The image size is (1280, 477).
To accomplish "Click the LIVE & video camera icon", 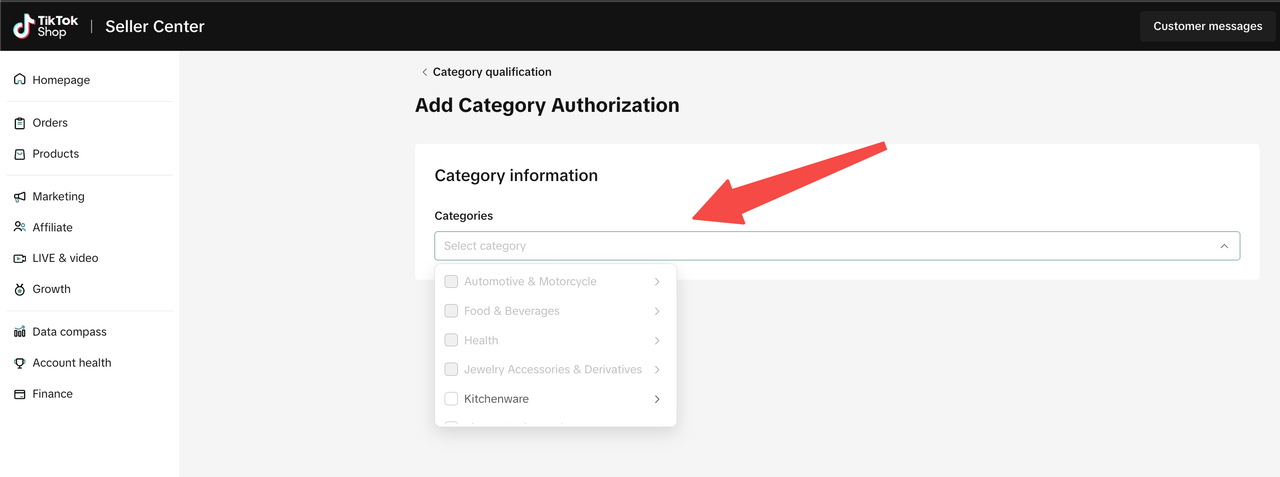I will point(20,258).
